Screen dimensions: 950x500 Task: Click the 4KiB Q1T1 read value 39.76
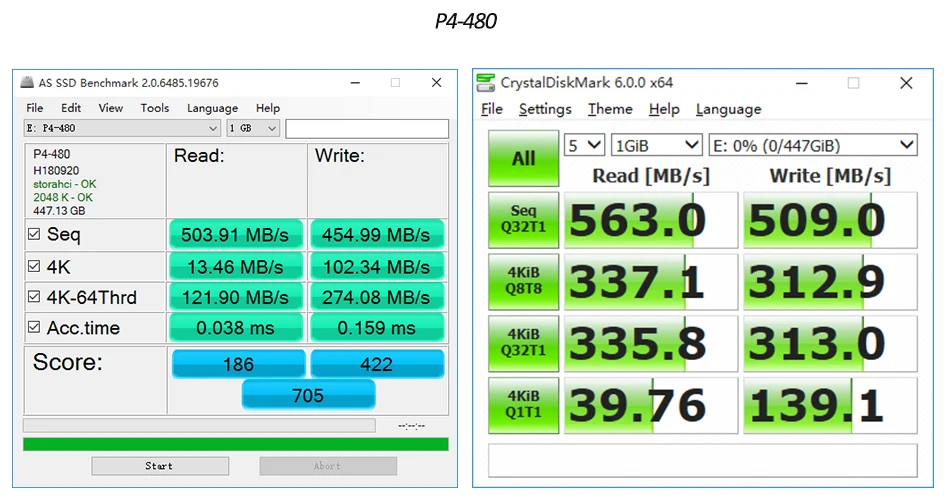tap(651, 405)
